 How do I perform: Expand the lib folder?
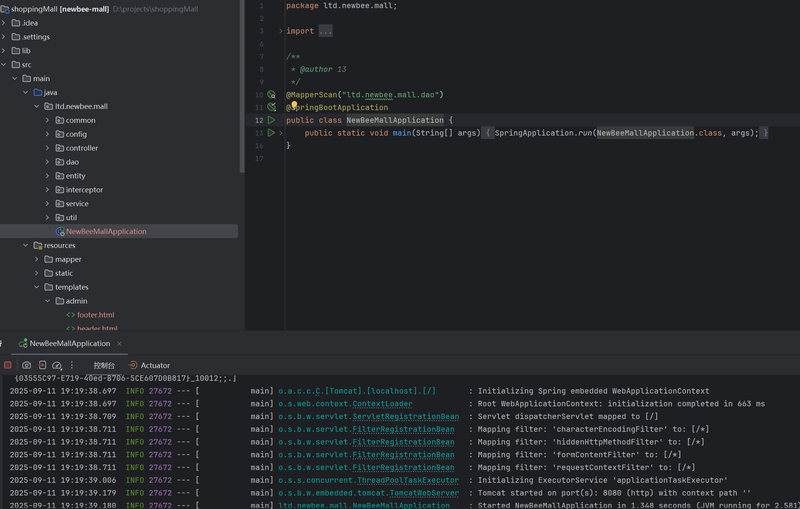coord(4,50)
